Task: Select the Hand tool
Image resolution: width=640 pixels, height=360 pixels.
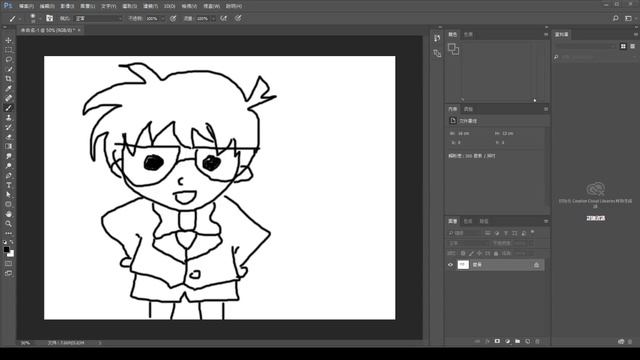Action: [8, 214]
